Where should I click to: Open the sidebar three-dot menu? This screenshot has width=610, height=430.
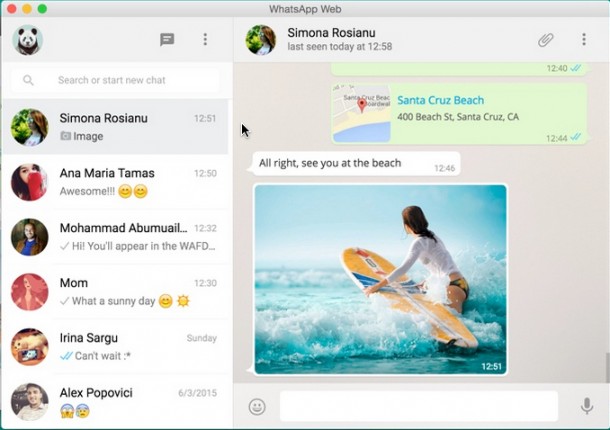[205, 39]
